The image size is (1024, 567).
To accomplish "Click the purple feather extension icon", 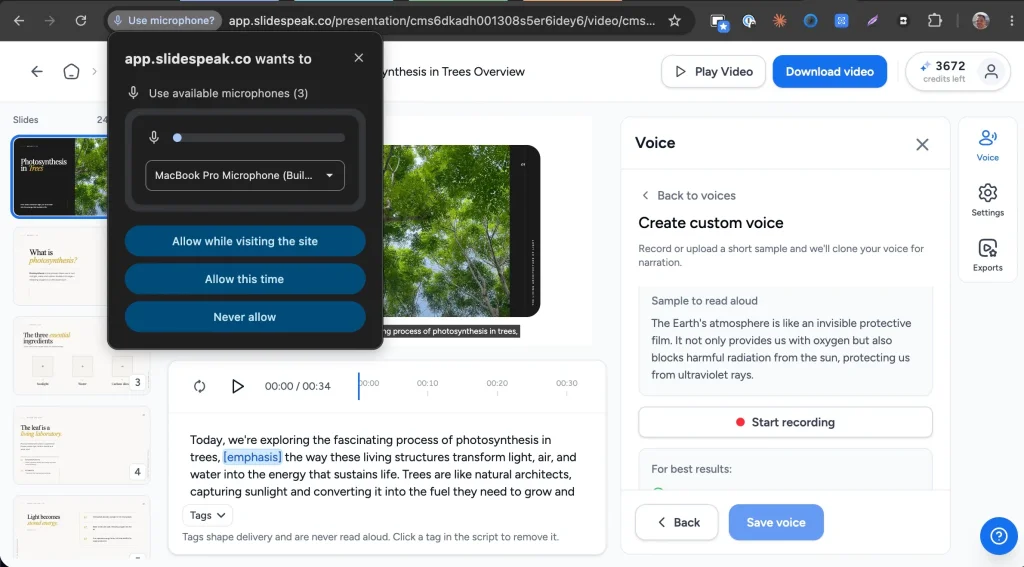I will 872,21.
